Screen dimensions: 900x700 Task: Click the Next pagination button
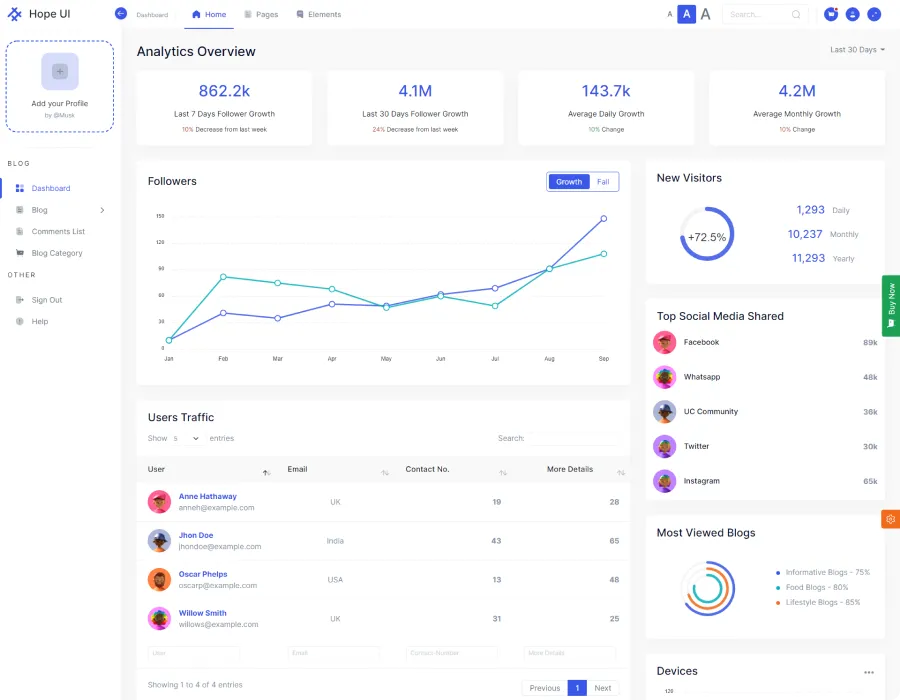coord(602,688)
